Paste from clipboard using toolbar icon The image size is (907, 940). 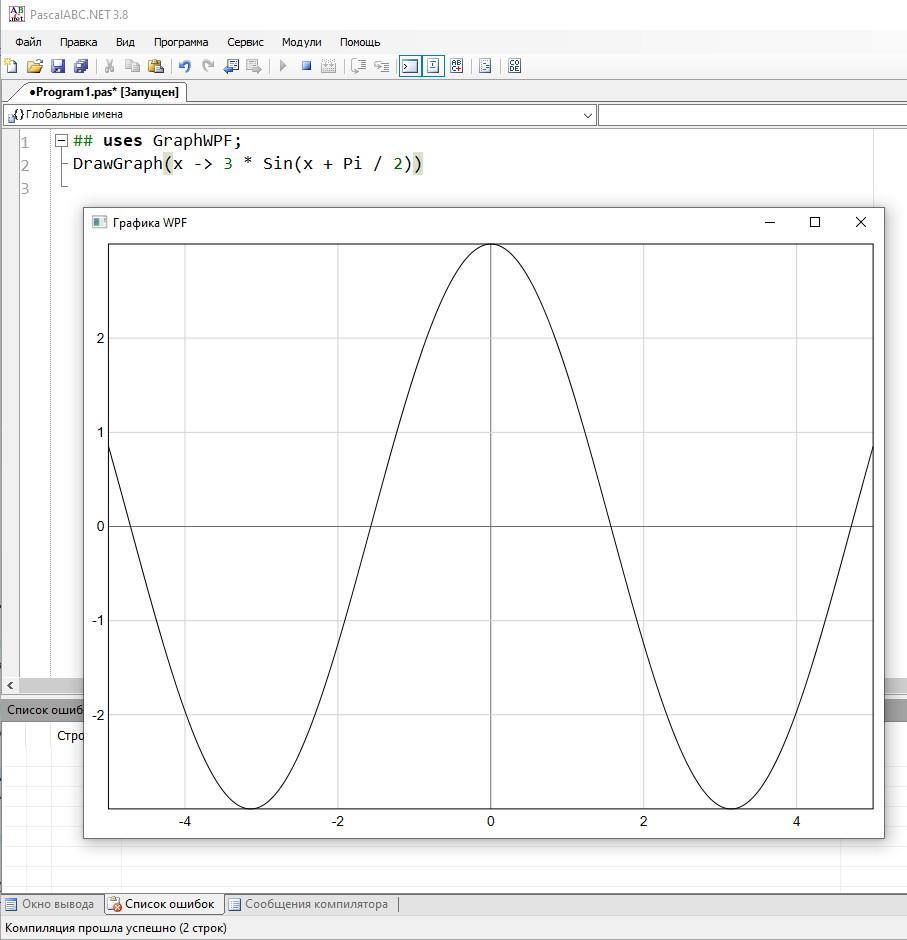[155, 66]
